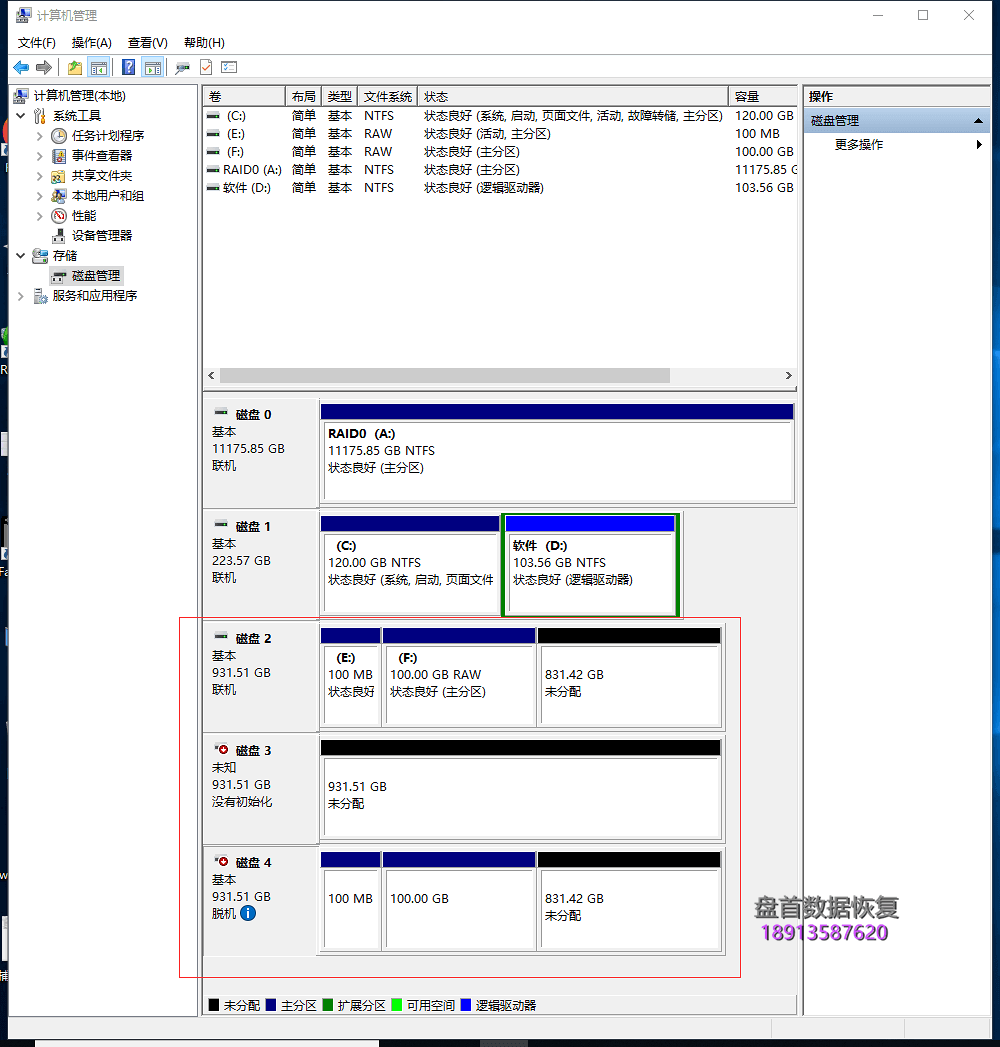Click the Back arrow toolbar icon
Image resolution: width=1000 pixels, height=1047 pixels.
(x=21, y=67)
